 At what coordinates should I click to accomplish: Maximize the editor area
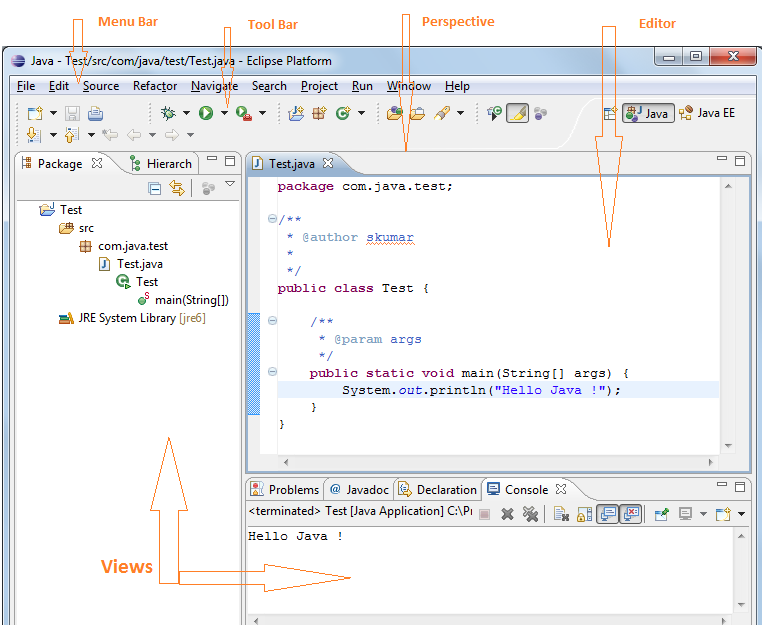(x=740, y=161)
